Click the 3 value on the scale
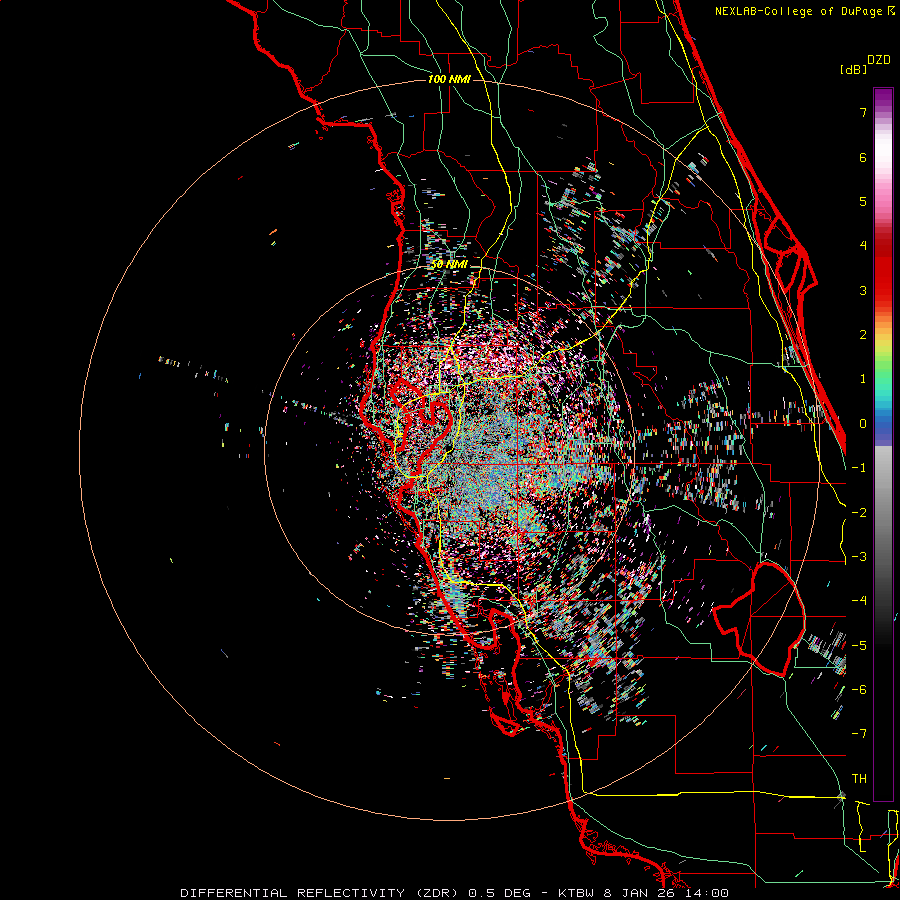 coord(863,290)
